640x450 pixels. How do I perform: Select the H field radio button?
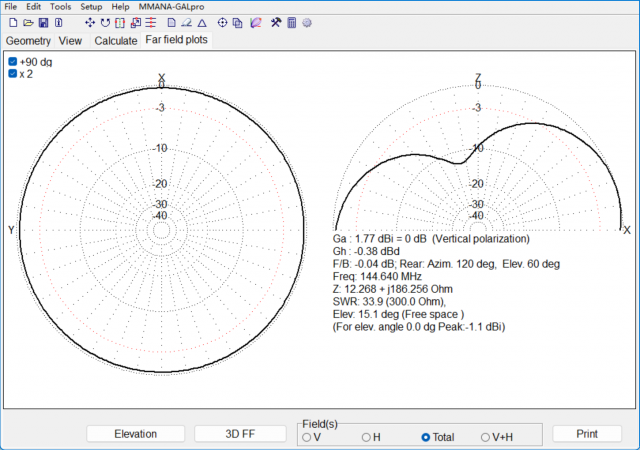pos(366,437)
